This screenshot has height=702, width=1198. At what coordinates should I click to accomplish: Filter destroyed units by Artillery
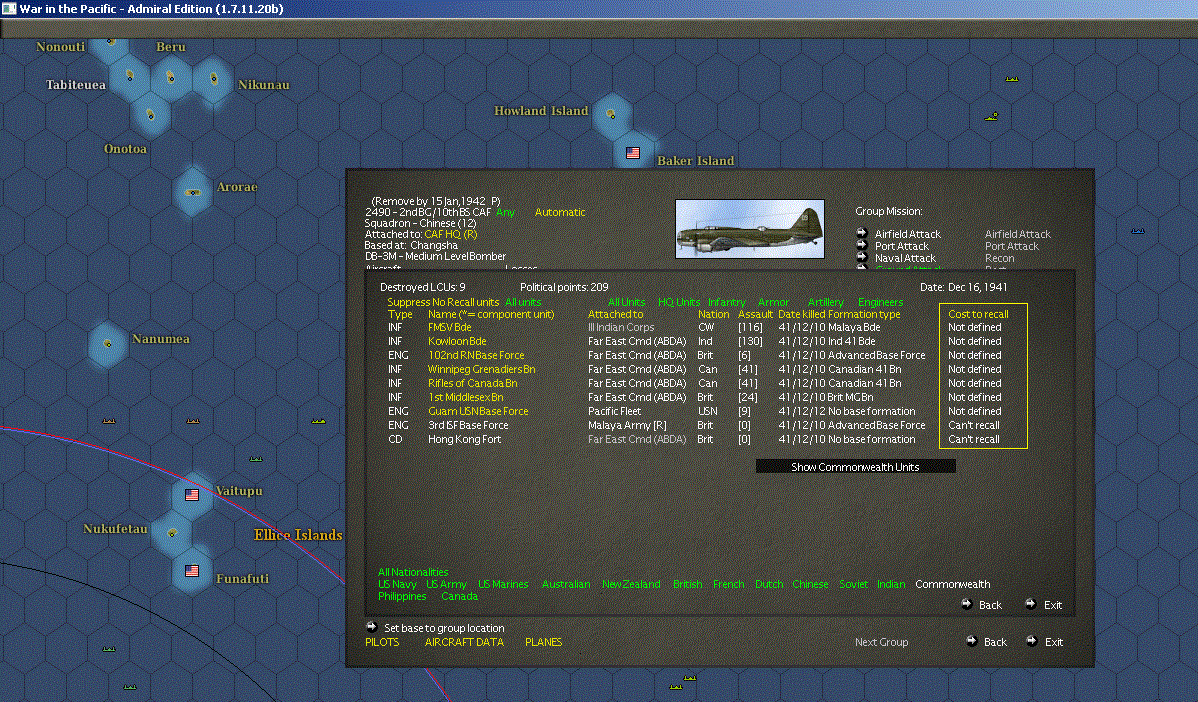pos(826,302)
